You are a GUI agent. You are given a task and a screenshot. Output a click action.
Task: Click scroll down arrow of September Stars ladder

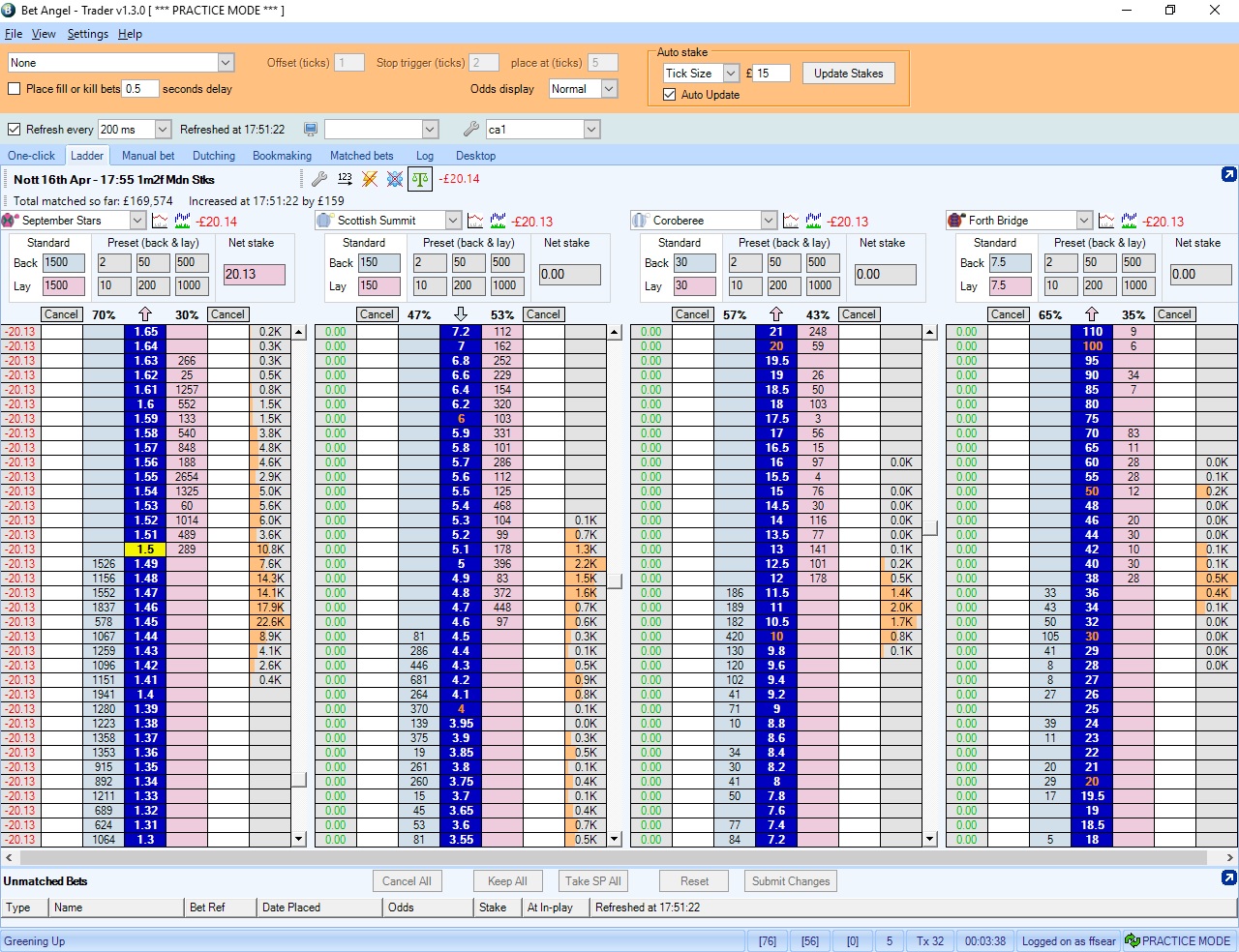pyautogui.click(x=299, y=839)
